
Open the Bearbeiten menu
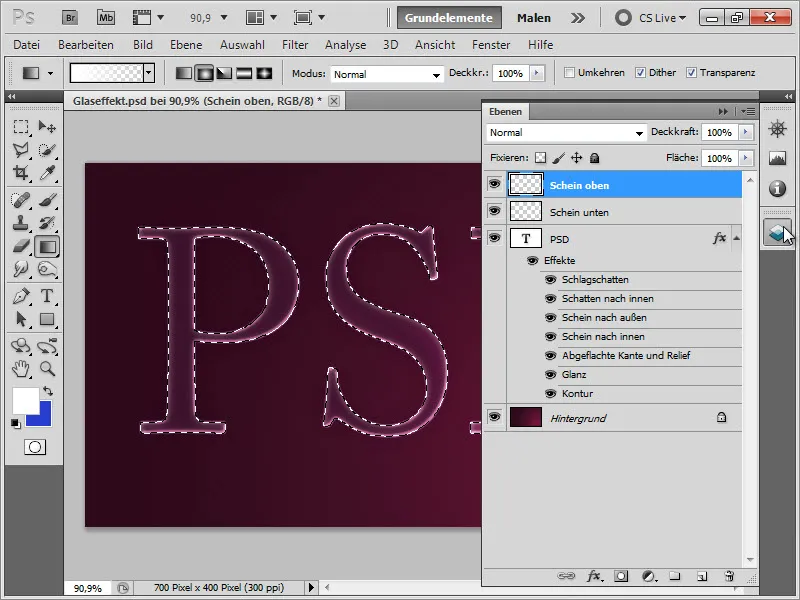[x=86, y=45]
